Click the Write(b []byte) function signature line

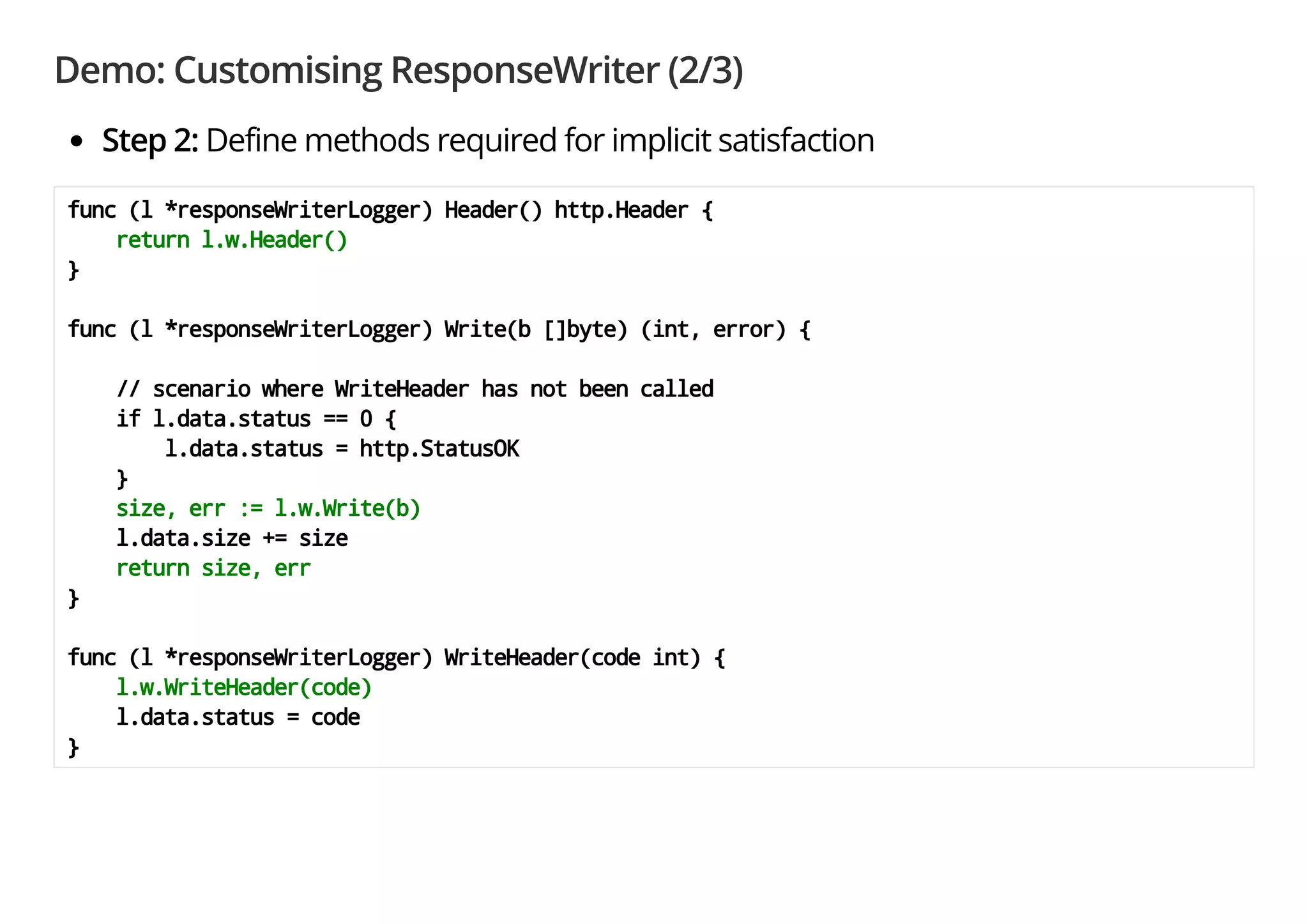pos(439,329)
